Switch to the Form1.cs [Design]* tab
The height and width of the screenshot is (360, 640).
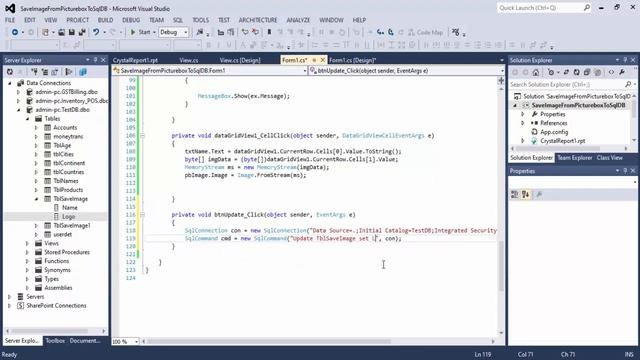click(x=353, y=60)
